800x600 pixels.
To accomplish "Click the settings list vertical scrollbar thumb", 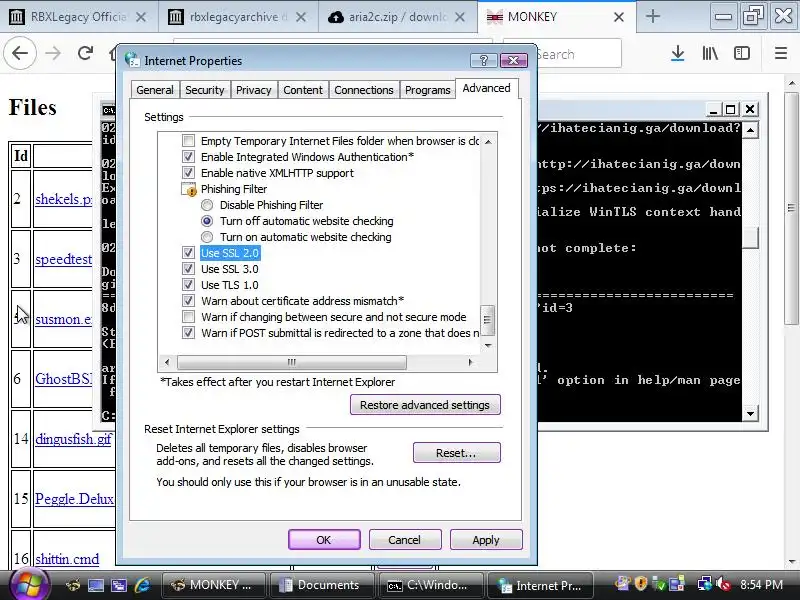I will [x=488, y=320].
